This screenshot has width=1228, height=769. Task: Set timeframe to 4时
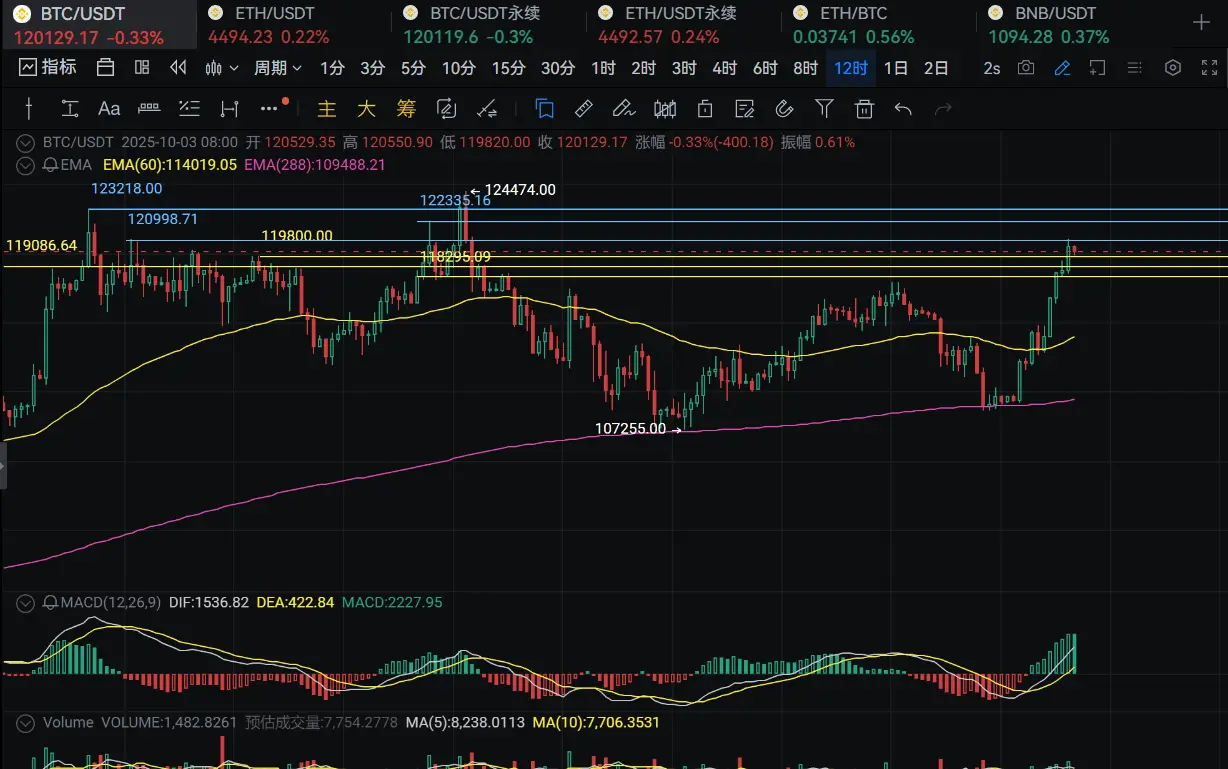[724, 68]
